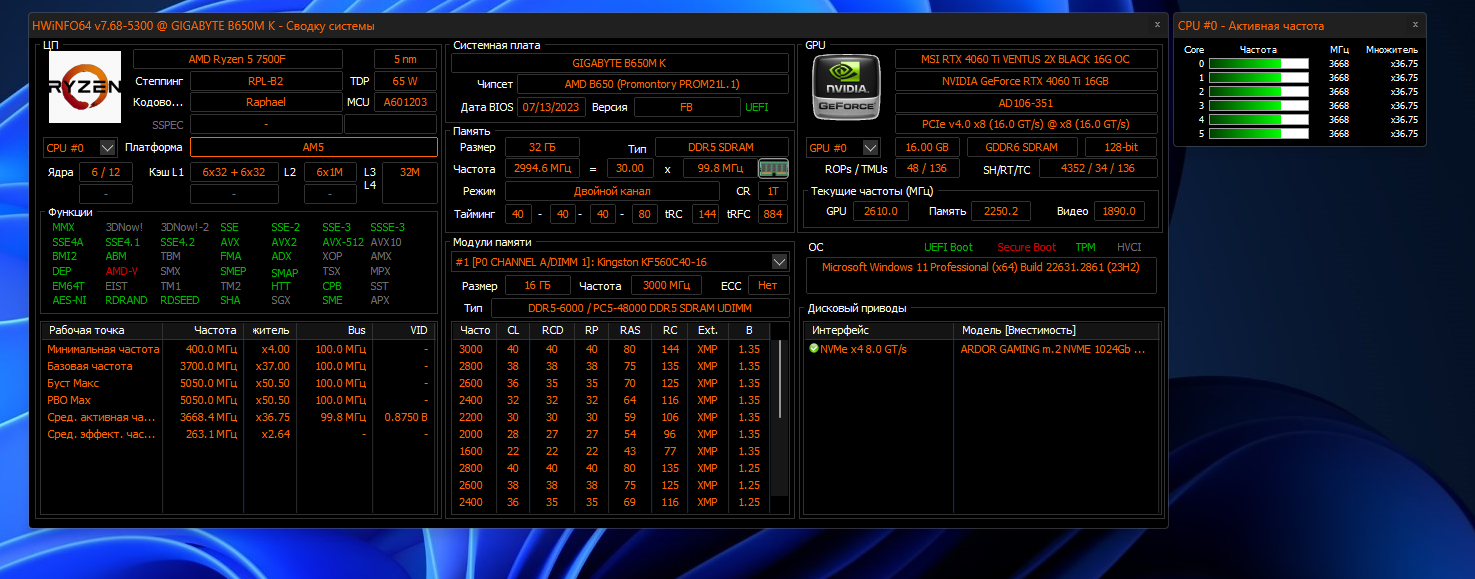Click the green UEFI label
The width and height of the screenshot is (1475, 579).
(757, 107)
